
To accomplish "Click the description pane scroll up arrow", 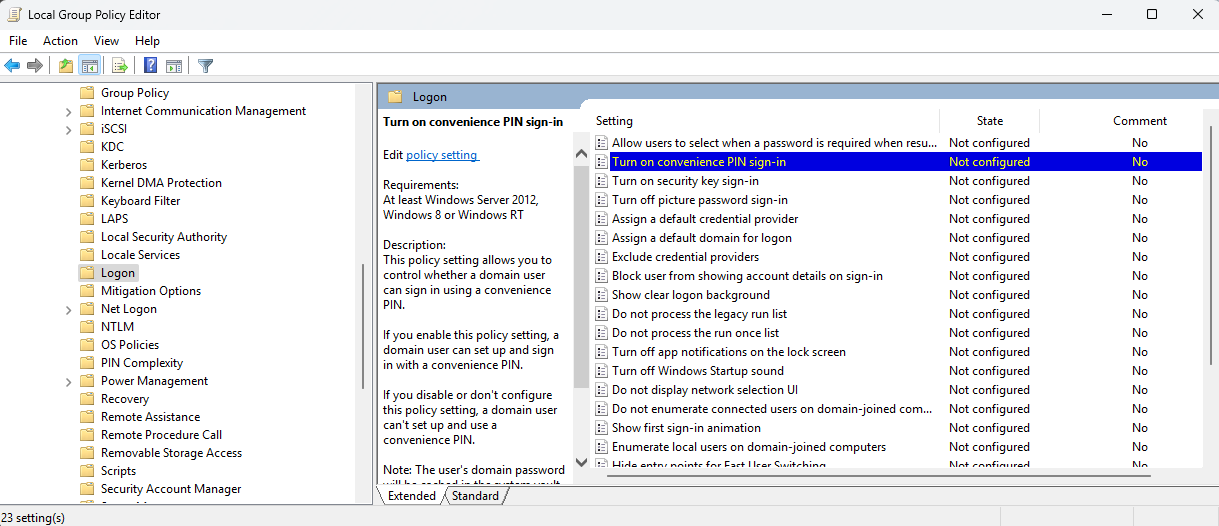I will [x=581, y=154].
